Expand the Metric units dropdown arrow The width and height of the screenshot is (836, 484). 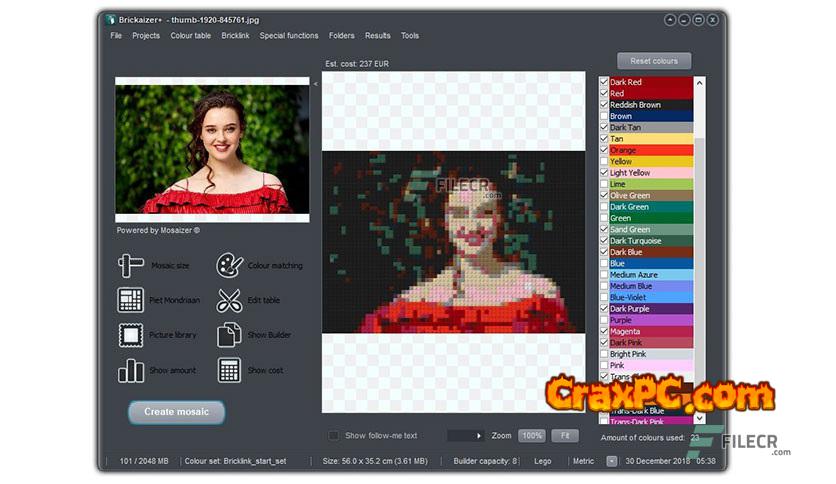612,461
